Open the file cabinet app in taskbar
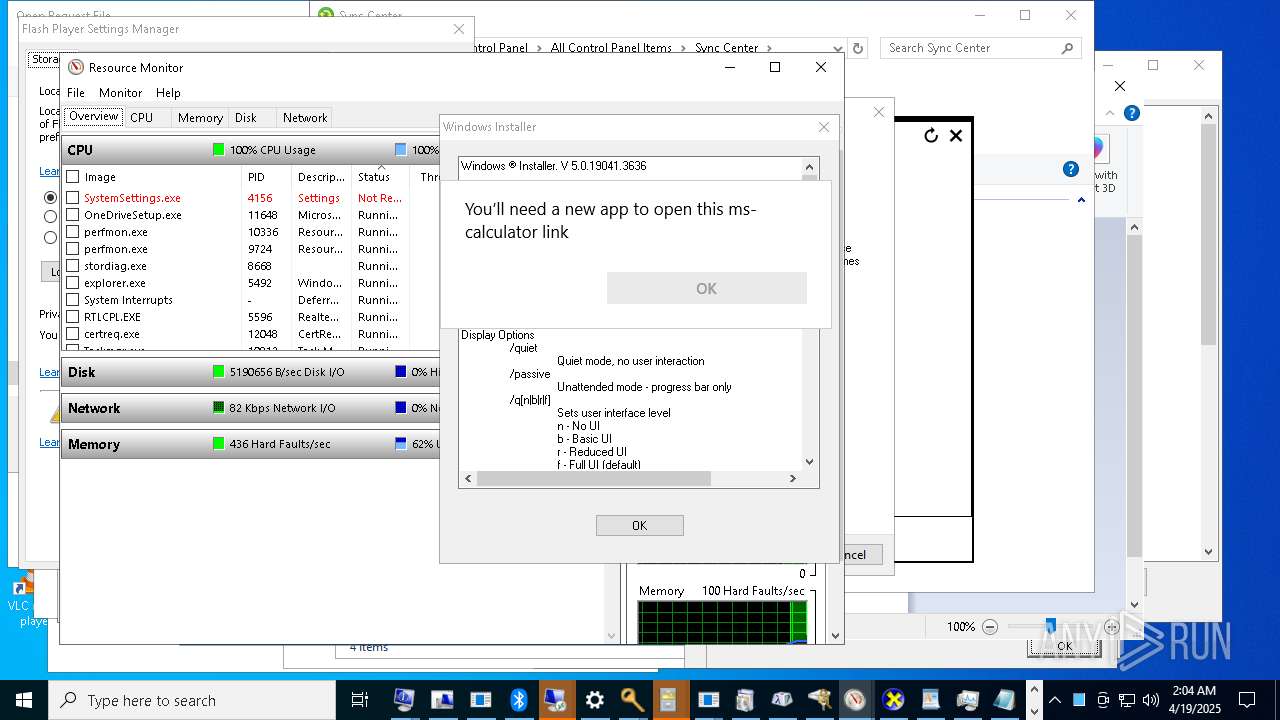The height and width of the screenshot is (720, 1280). pyautogui.click(x=669, y=700)
